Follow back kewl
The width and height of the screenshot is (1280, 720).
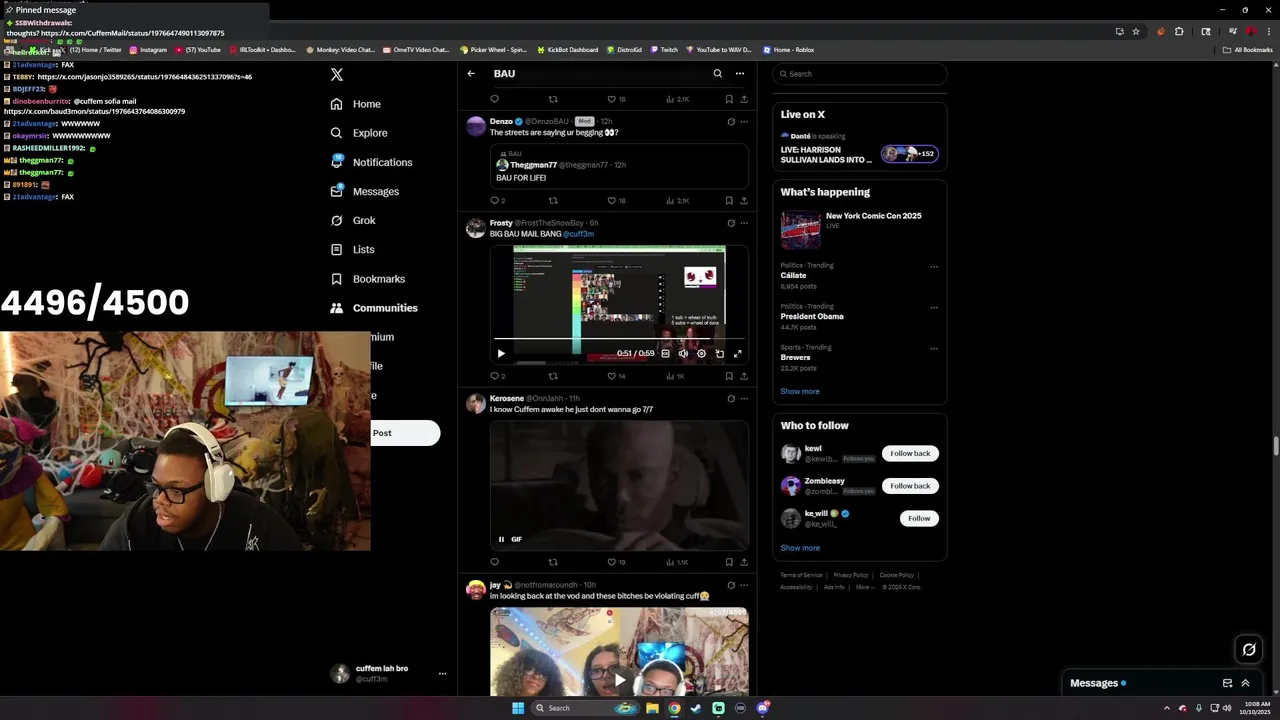[910, 454]
